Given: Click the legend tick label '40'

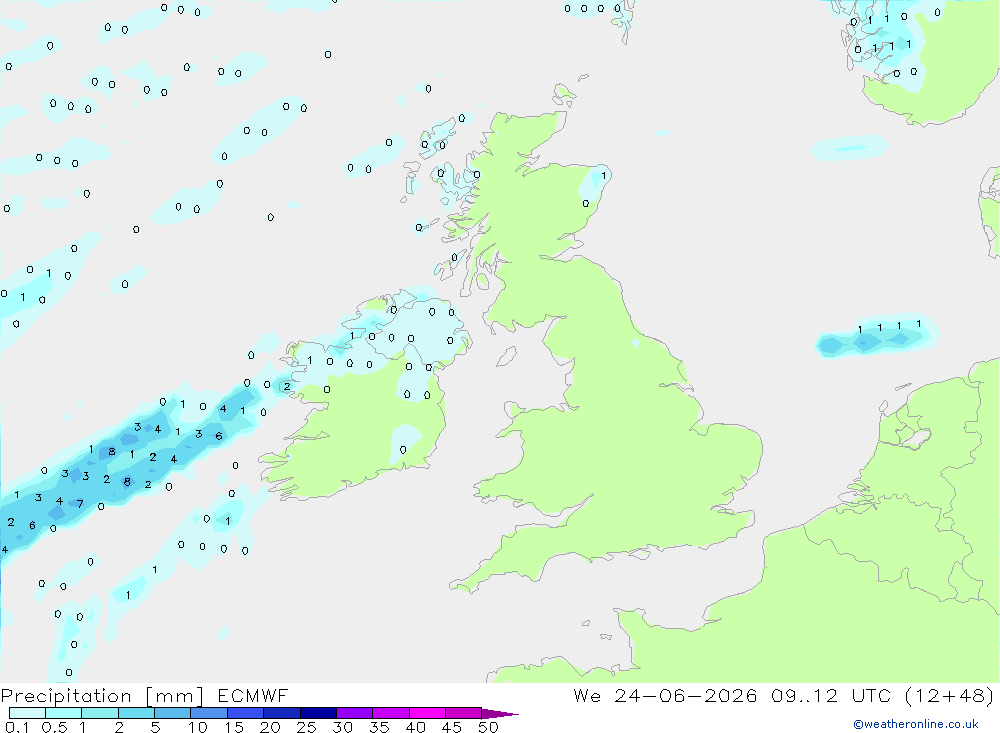Looking at the screenshot, I should click(x=415, y=727).
